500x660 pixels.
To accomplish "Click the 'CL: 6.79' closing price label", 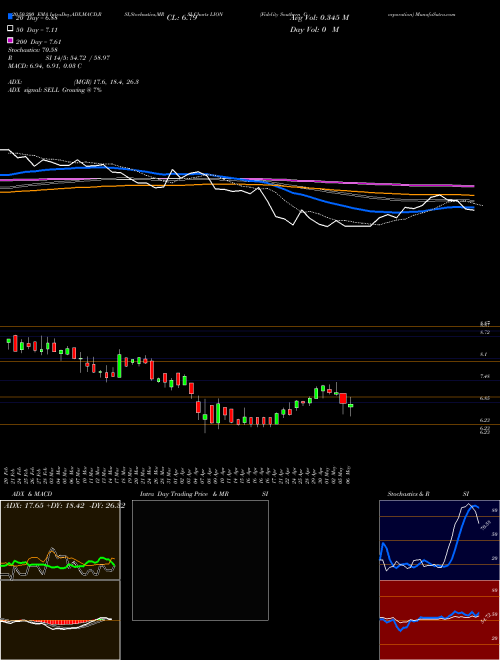I will [x=182, y=18].
